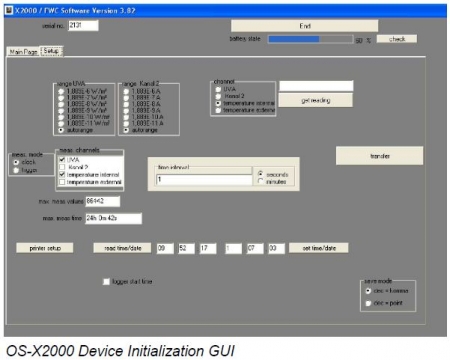Open printer setup

pos(45,248)
